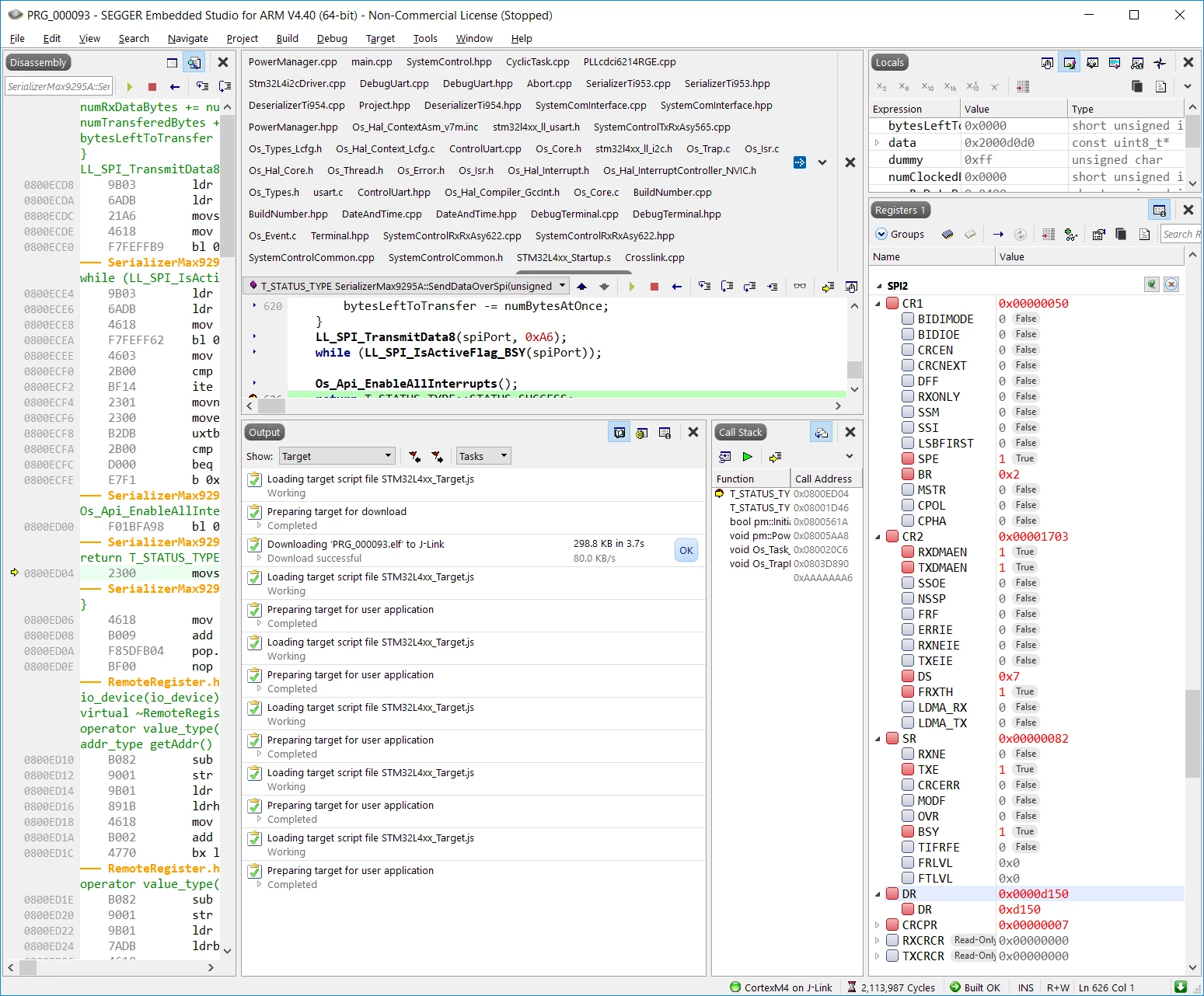This screenshot has height=996, width=1204.
Task: Switch to the PowerManager.cpp tab
Action: [x=293, y=61]
